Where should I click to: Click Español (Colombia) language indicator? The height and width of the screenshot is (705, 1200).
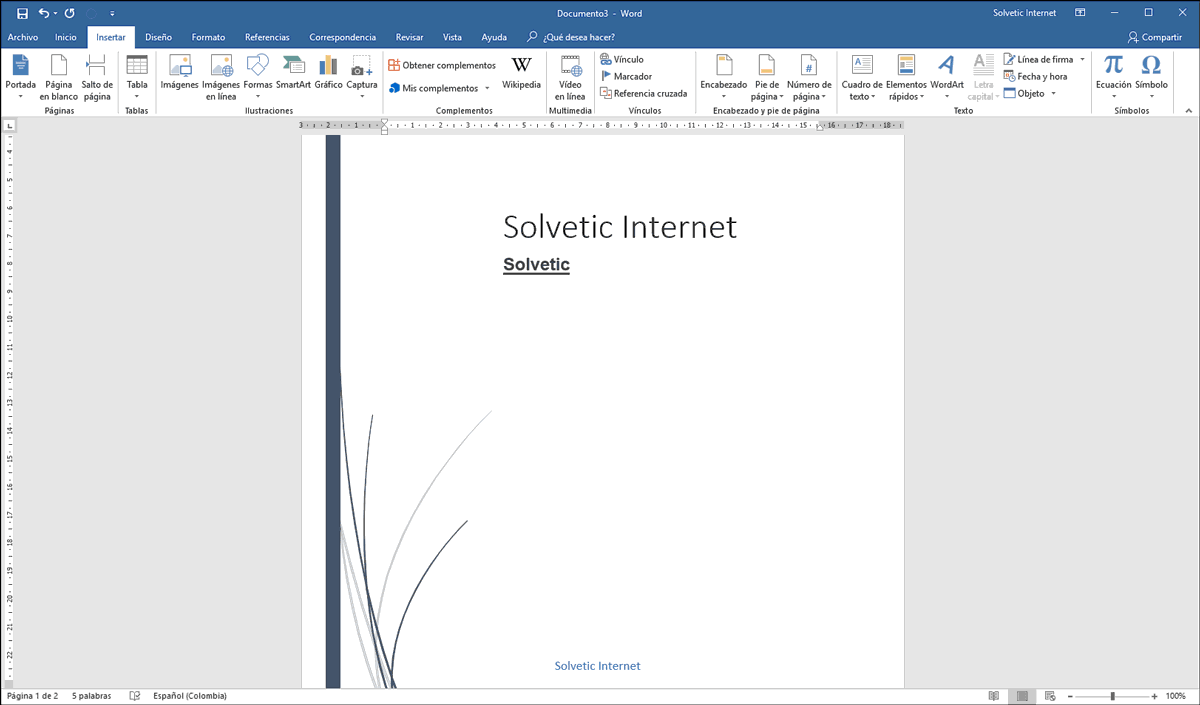[x=190, y=696]
